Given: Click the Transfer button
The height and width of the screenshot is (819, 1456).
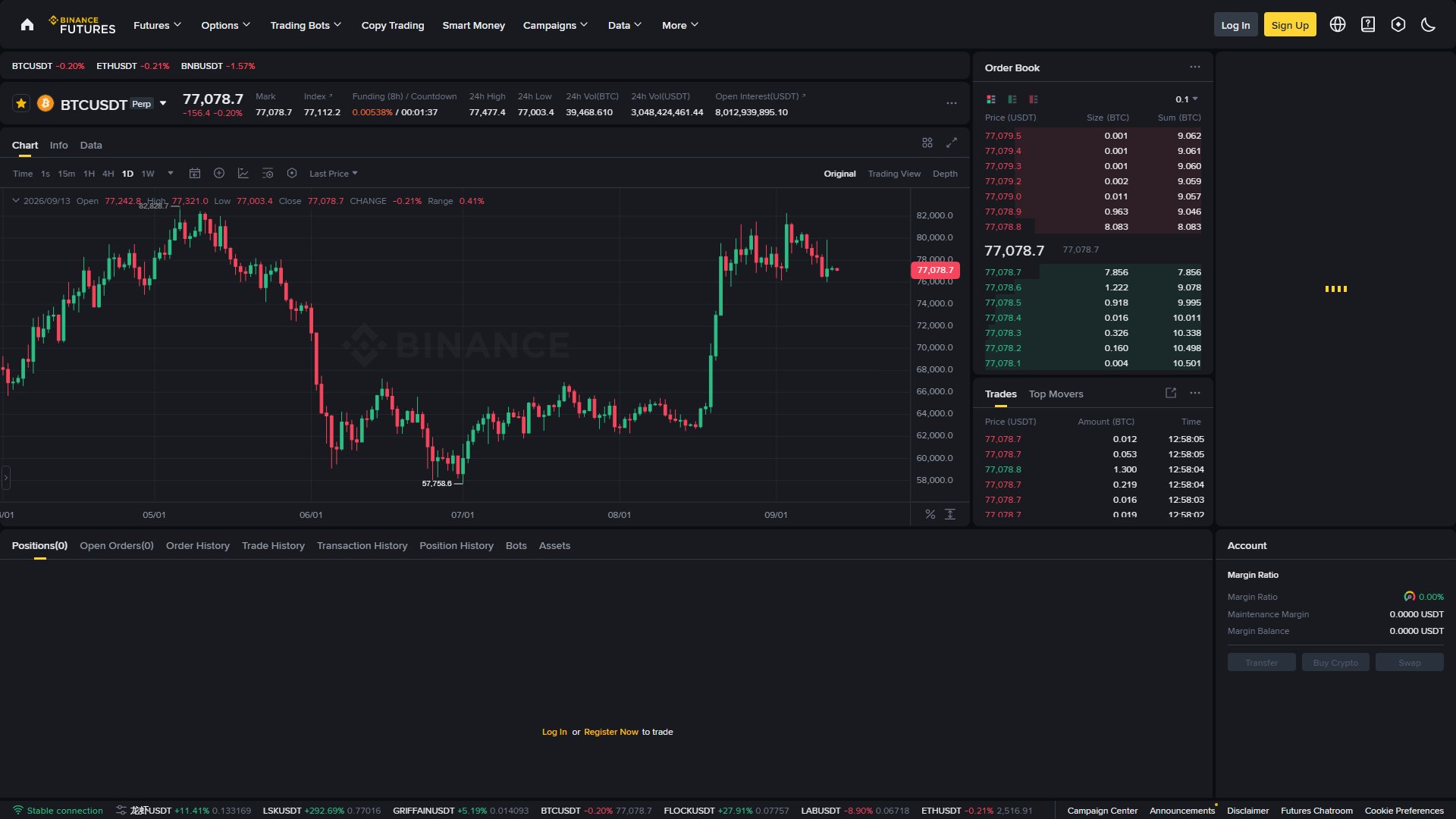Looking at the screenshot, I should [x=1262, y=663].
